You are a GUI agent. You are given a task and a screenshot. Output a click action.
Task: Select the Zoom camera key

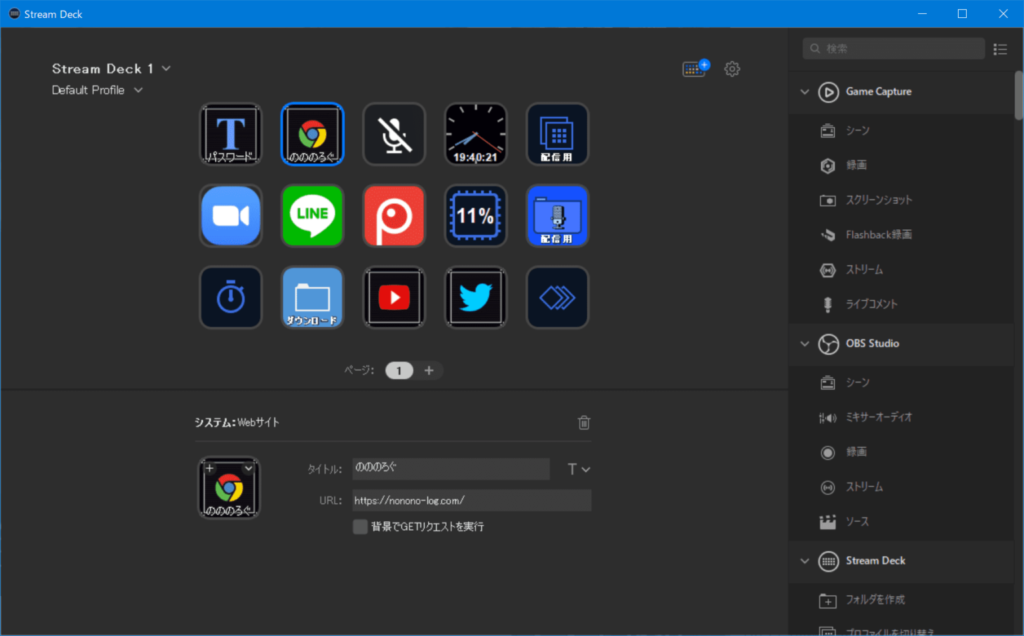click(x=231, y=215)
